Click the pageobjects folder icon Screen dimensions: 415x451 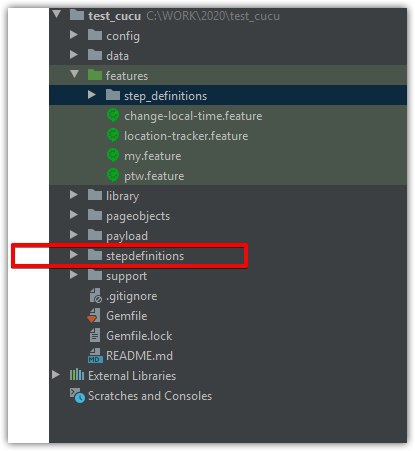tap(95, 215)
